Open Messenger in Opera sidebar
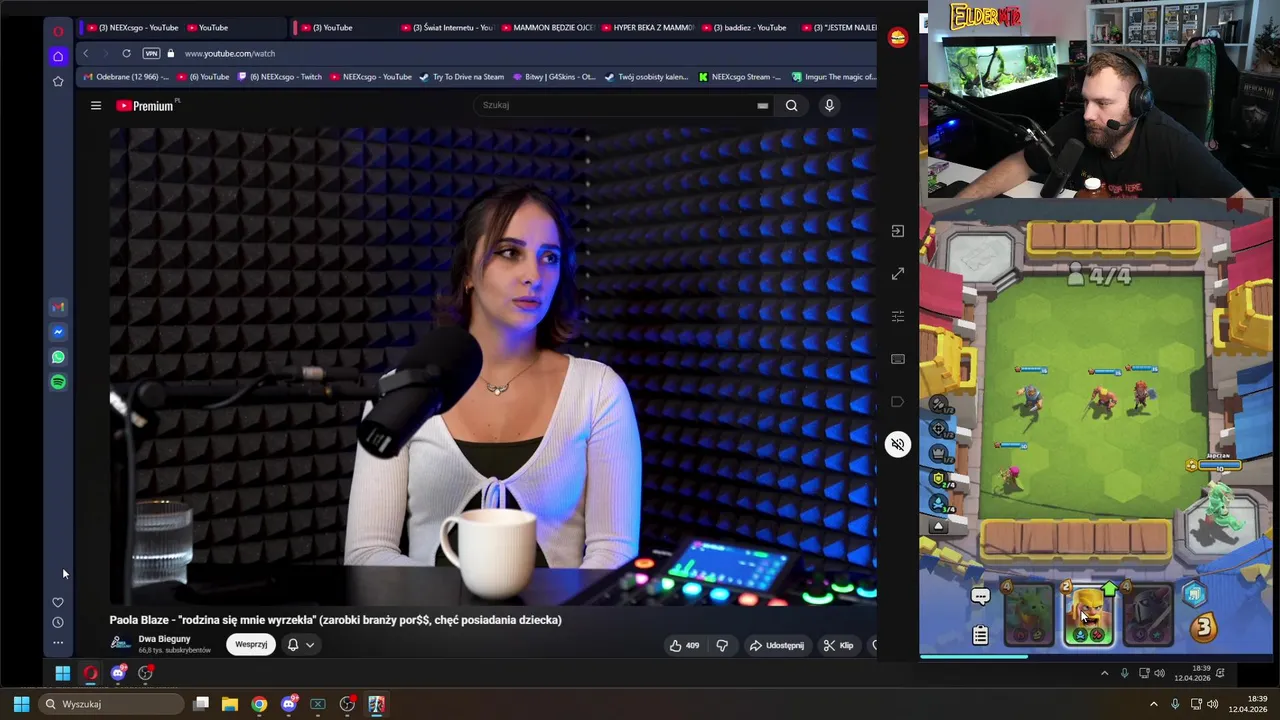The height and width of the screenshot is (720, 1280). pos(58,332)
